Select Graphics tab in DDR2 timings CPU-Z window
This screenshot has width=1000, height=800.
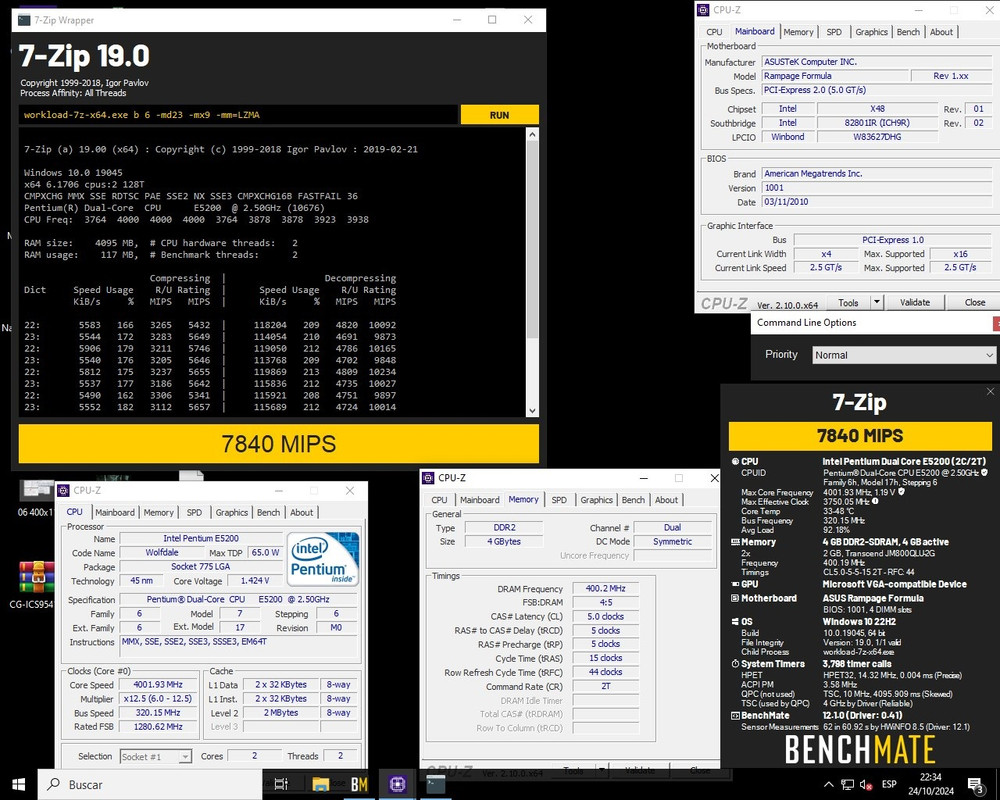596,500
